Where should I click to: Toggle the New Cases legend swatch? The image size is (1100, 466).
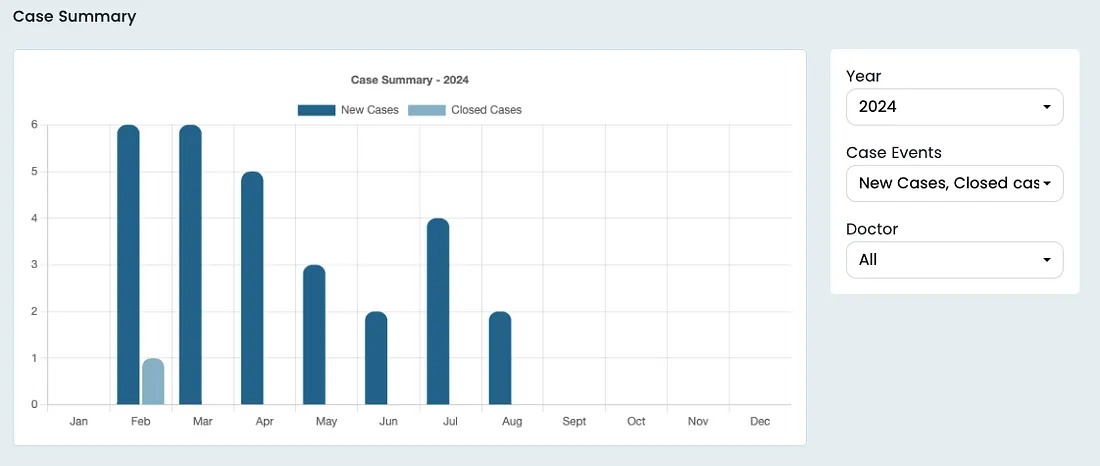coord(316,110)
